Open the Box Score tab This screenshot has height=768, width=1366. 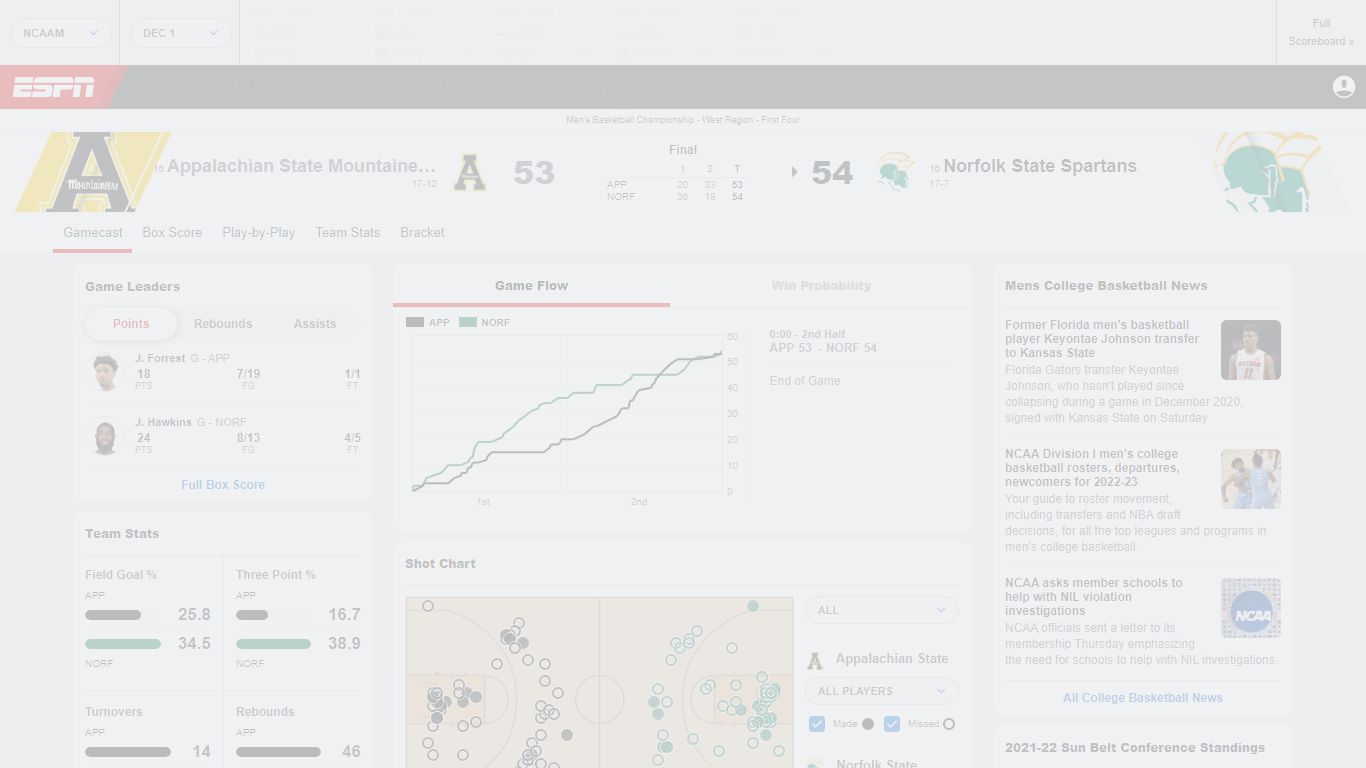tap(172, 233)
